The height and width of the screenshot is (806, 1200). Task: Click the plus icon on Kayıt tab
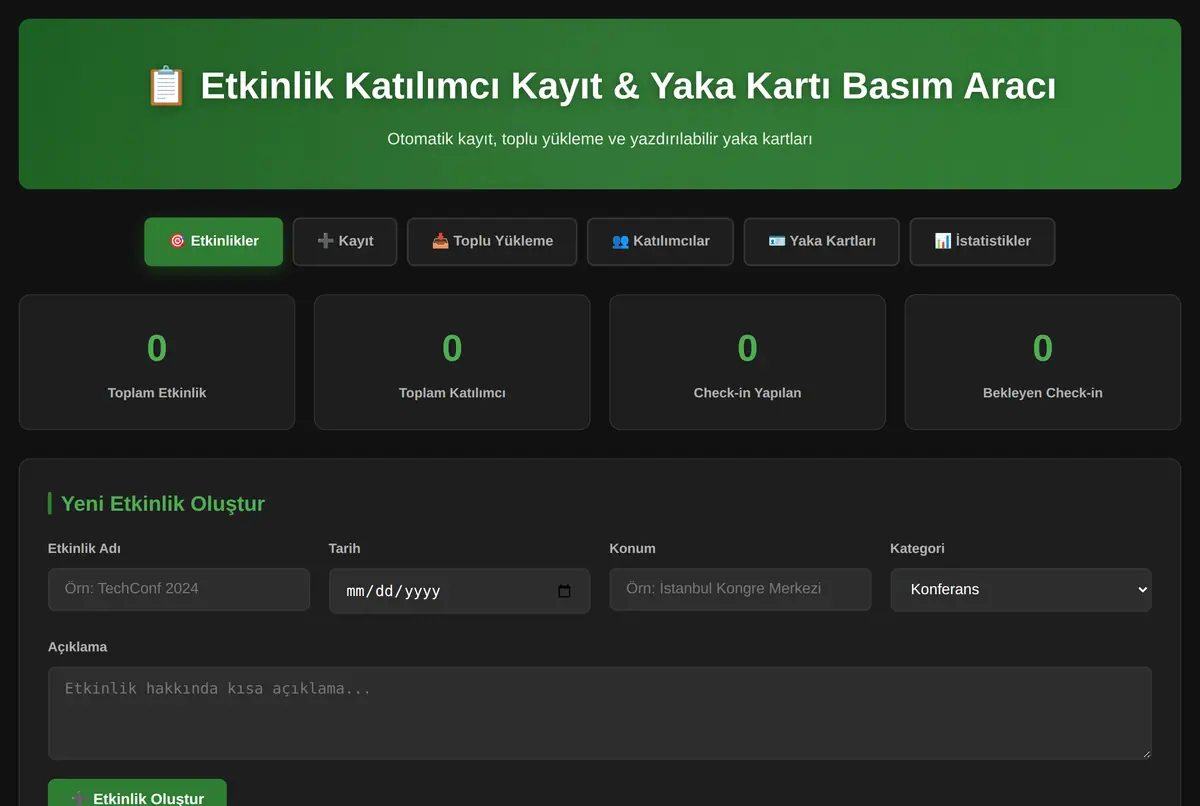click(x=325, y=241)
